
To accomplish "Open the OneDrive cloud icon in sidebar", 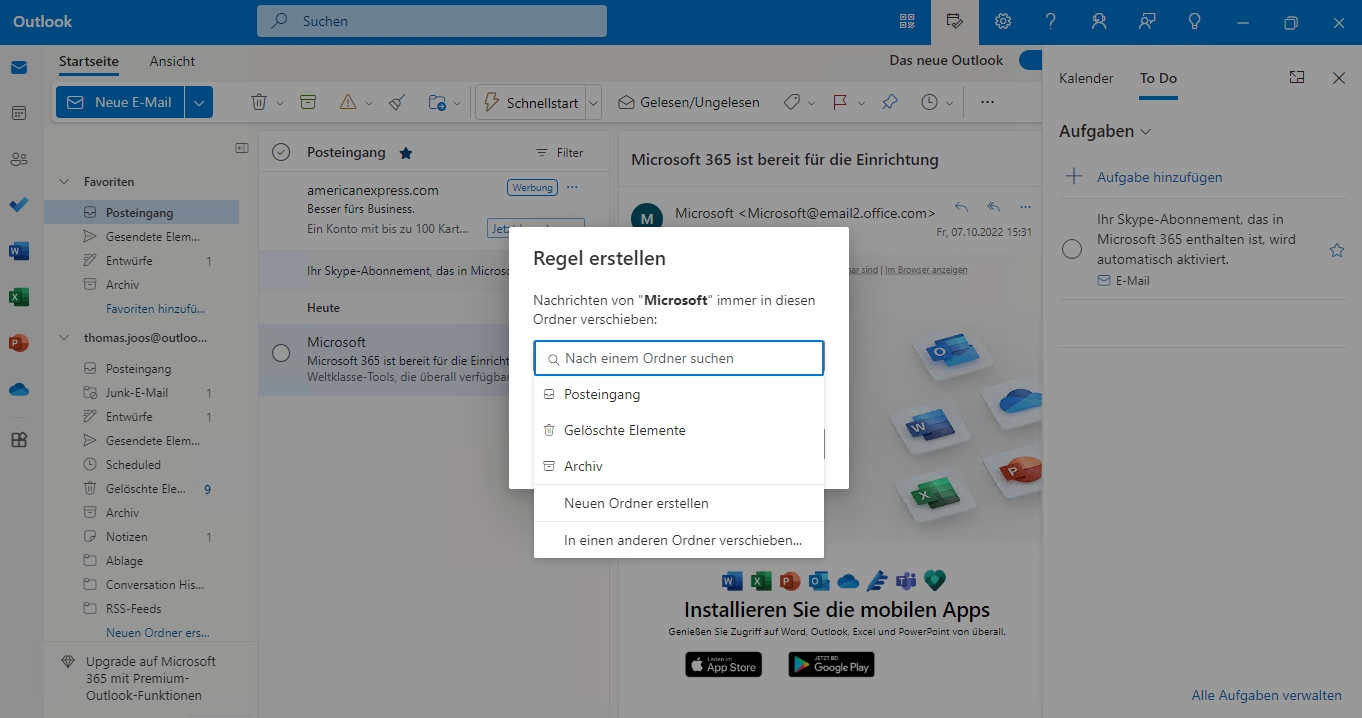I will [x=19, y=390].
